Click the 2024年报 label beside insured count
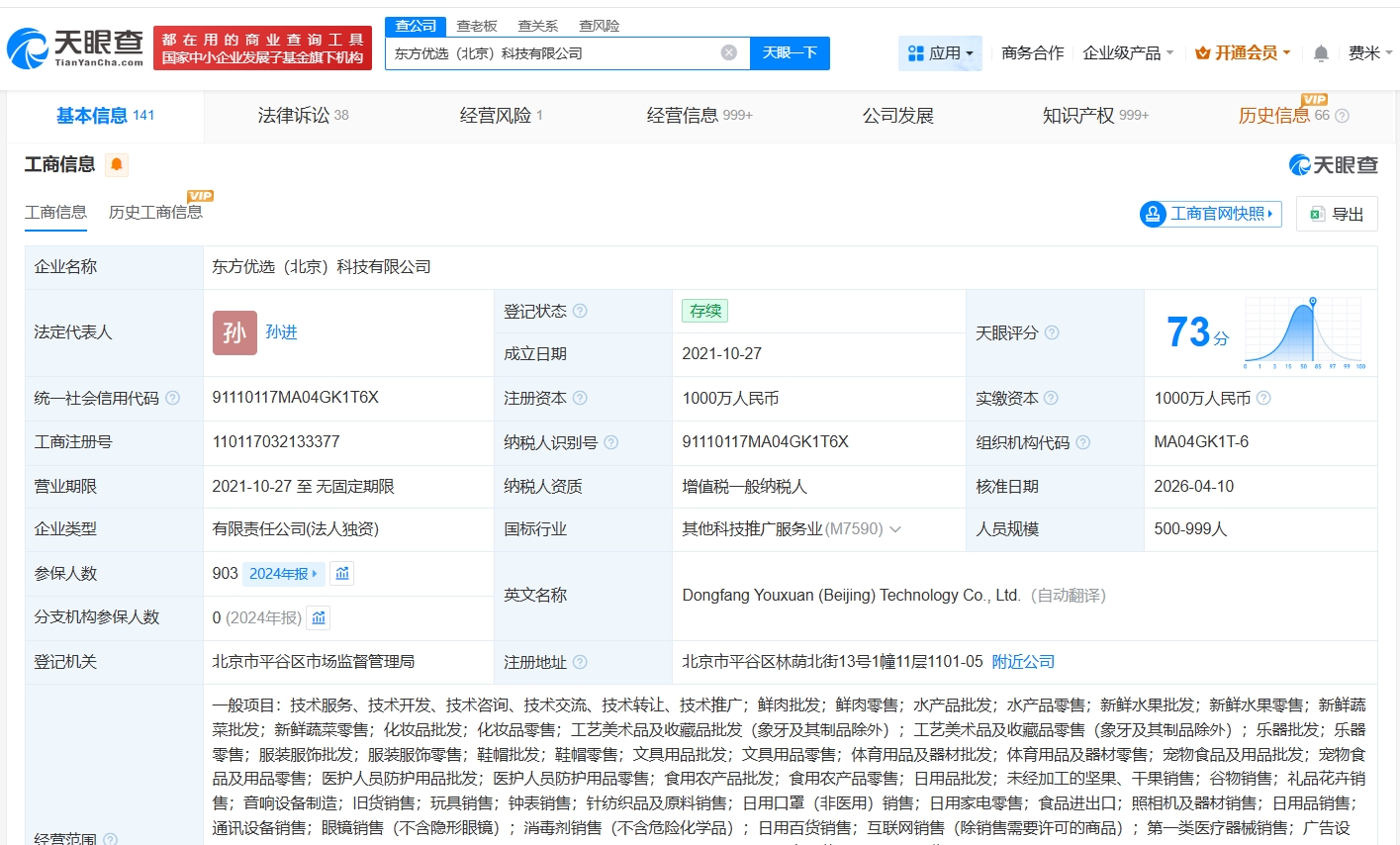 [x=285, y=573]
